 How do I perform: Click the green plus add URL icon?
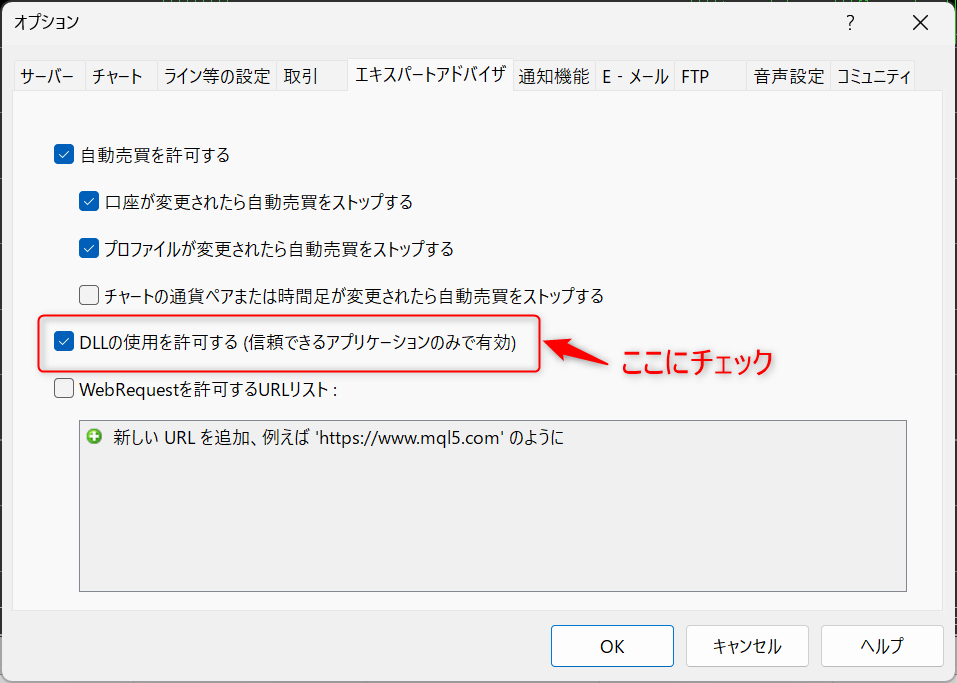[95, 437]
